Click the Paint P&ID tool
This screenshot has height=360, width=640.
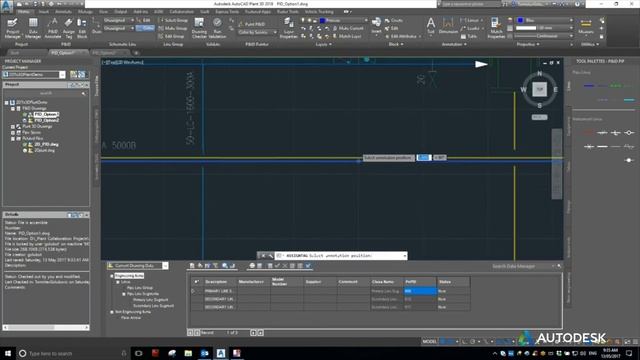(x=251, y=24)
